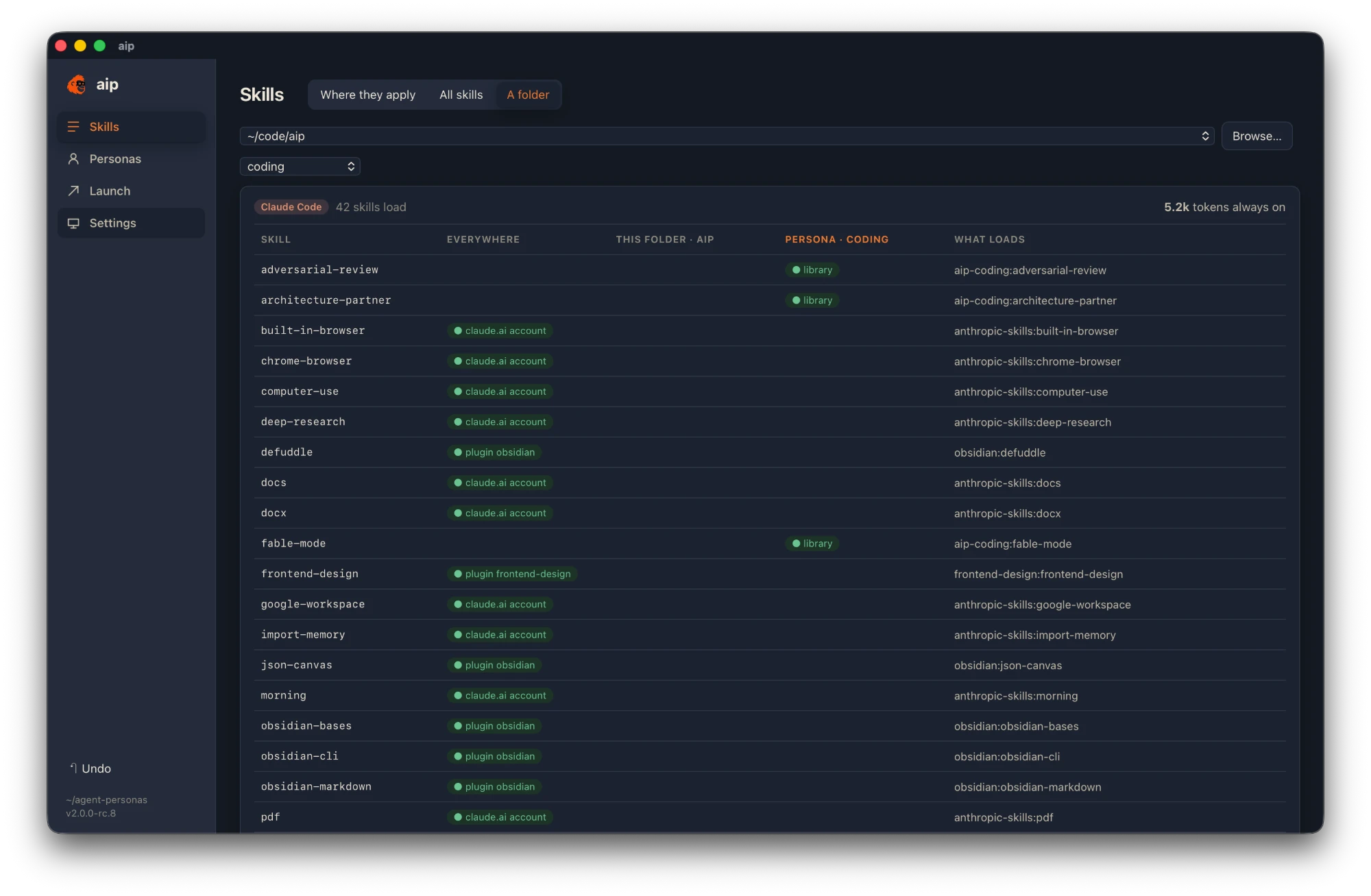Switch to Where they apply tab
Image resolution: width=1371 pixels, height=896 pixels.
click(x=367, y=95)
